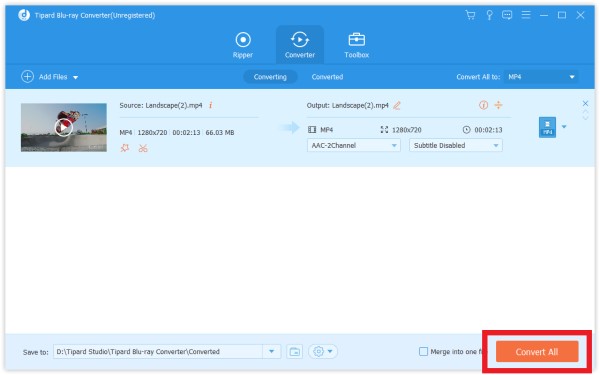
Task: Show the Converting list tab
Action: [270, 77]
